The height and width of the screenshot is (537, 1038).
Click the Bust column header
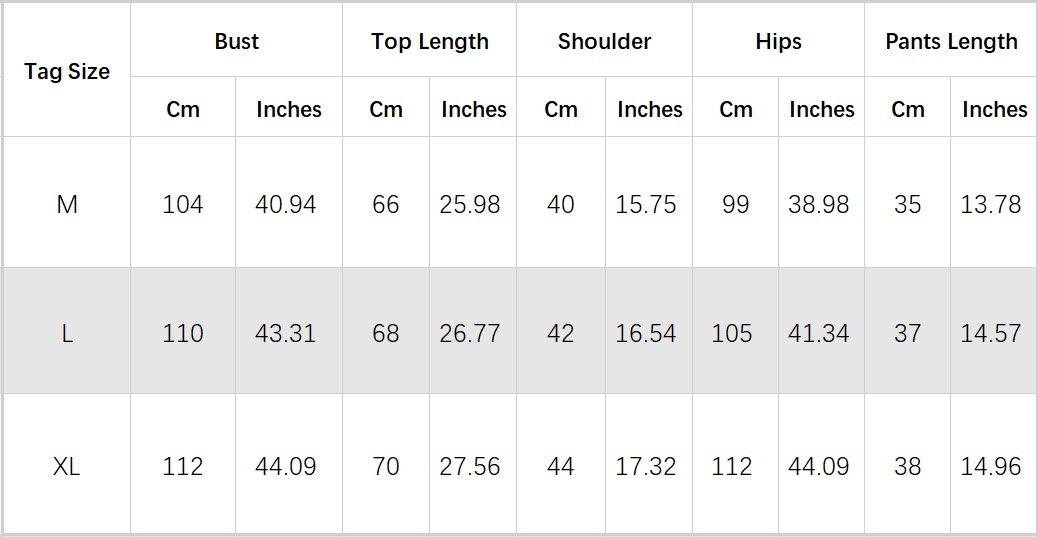tap(236, 42)
